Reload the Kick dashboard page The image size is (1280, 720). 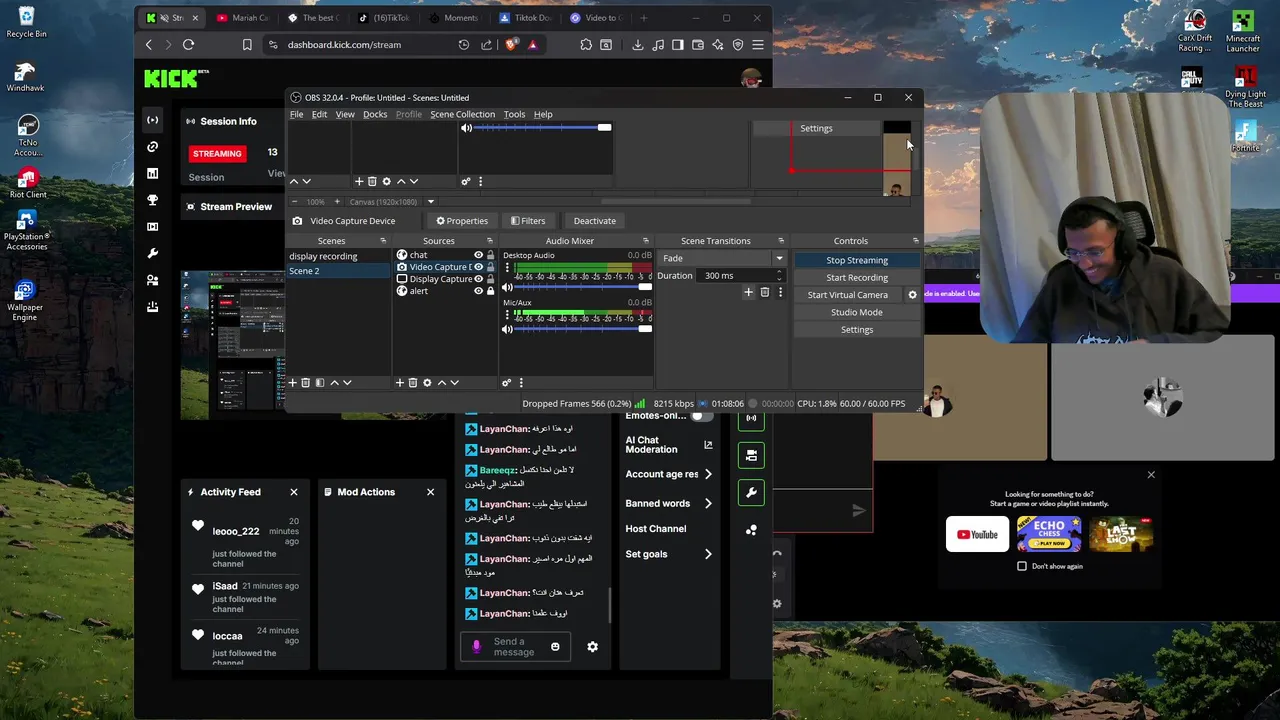pyautogui.click(x=188, y=44)
